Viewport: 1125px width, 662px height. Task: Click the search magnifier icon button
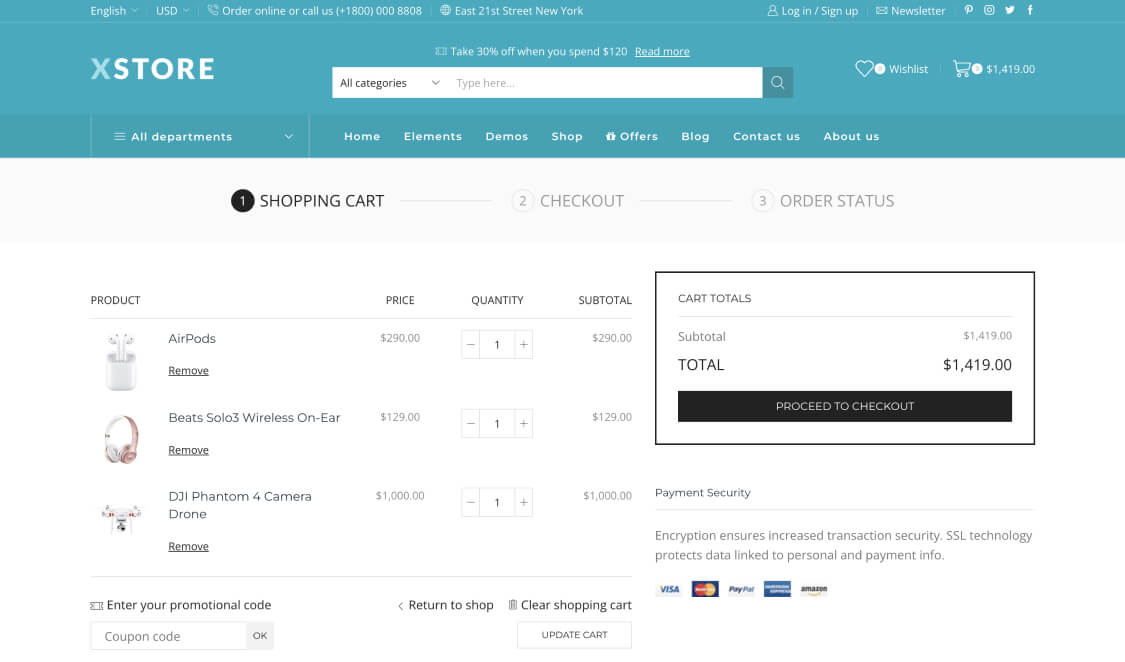(777, 83)
